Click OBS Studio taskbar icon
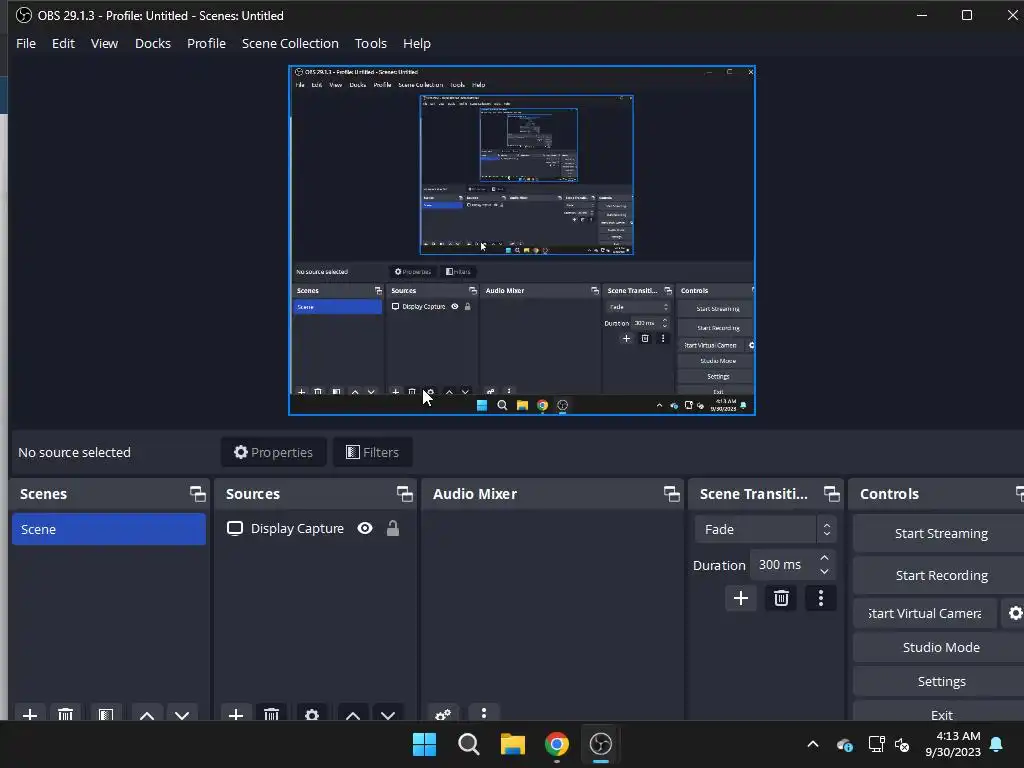Screen dimensions: 1024x768 click(601, 744)
